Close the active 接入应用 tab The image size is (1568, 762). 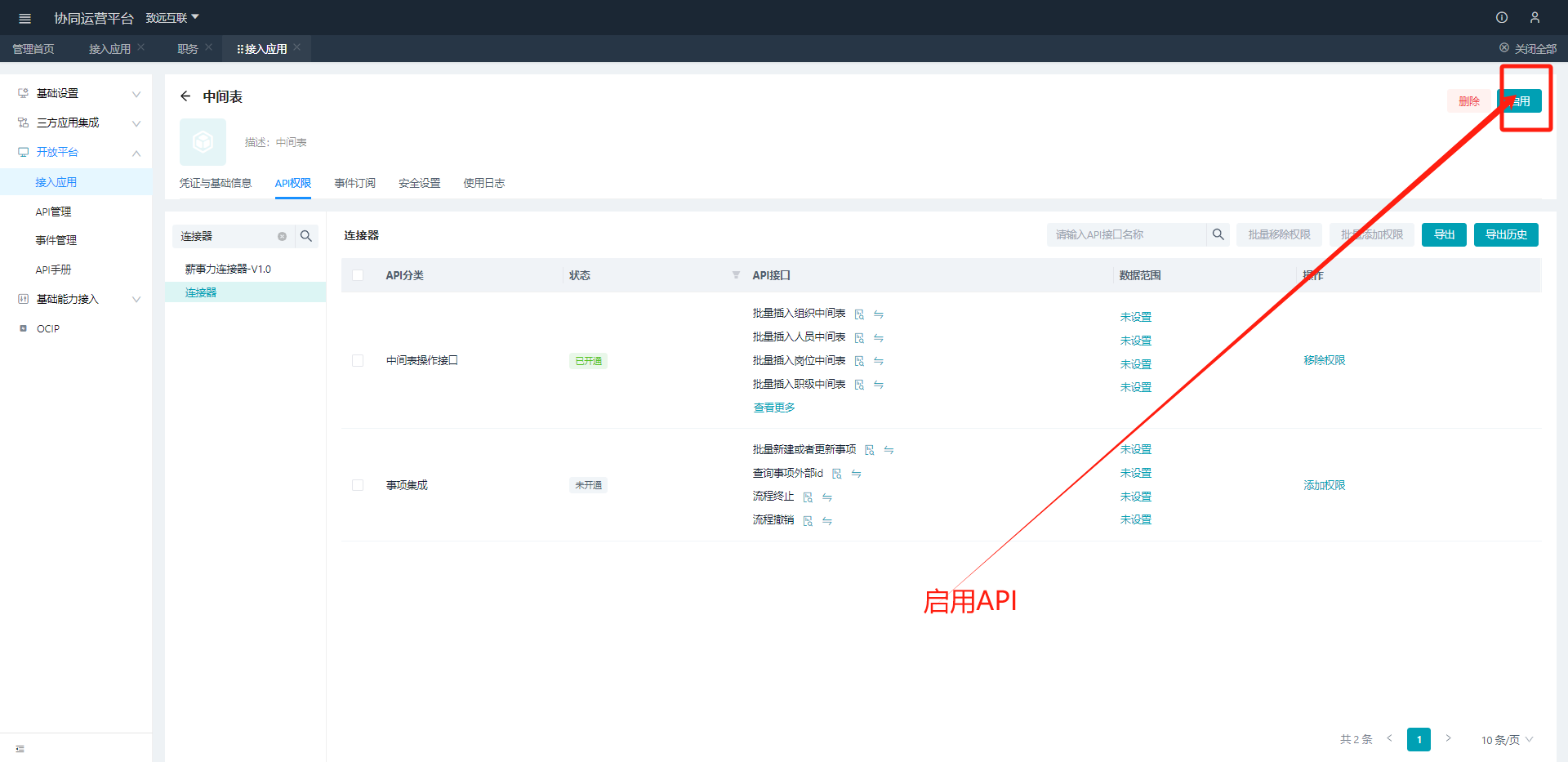[297, 47]
